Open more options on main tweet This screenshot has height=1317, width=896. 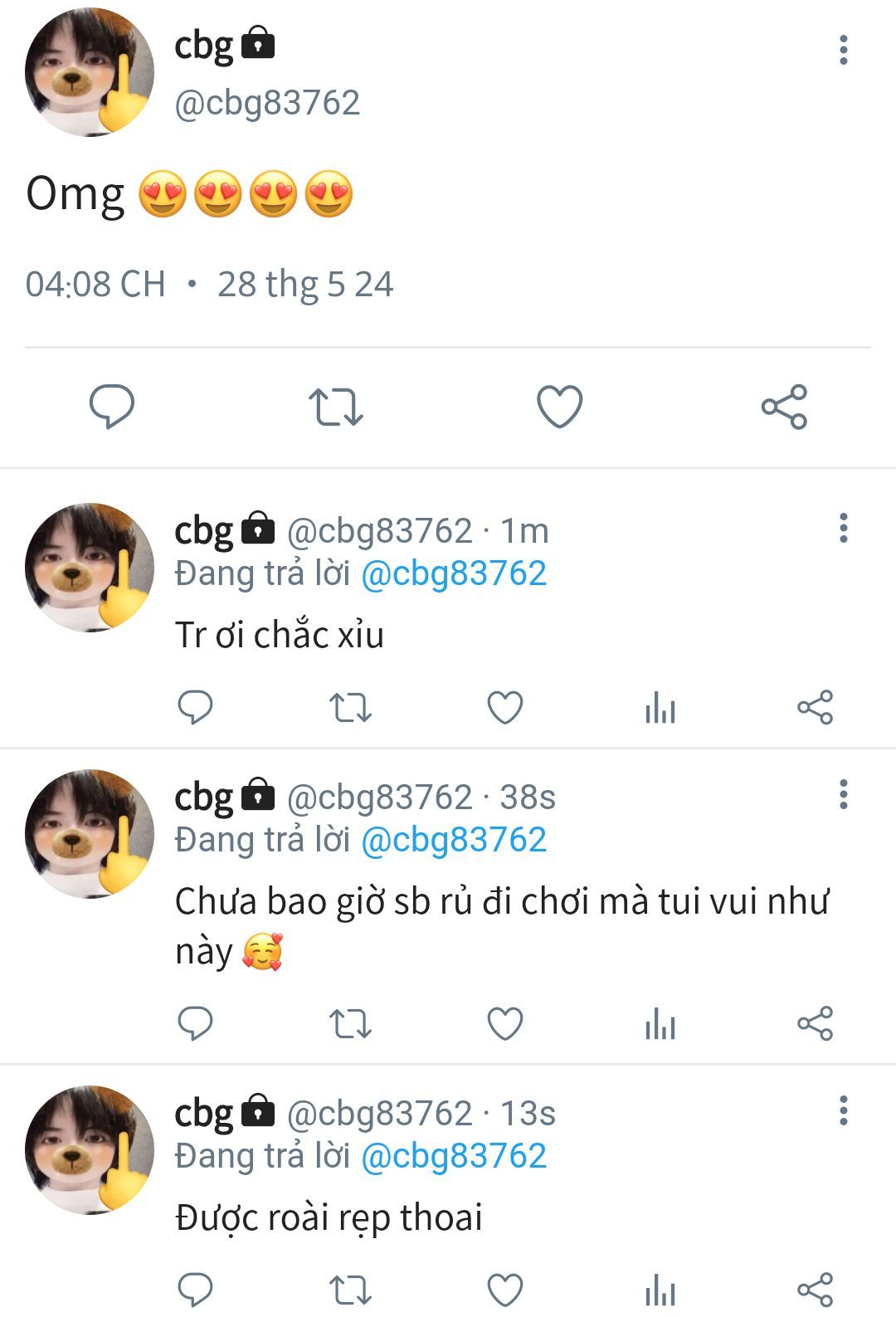[844, 50]
